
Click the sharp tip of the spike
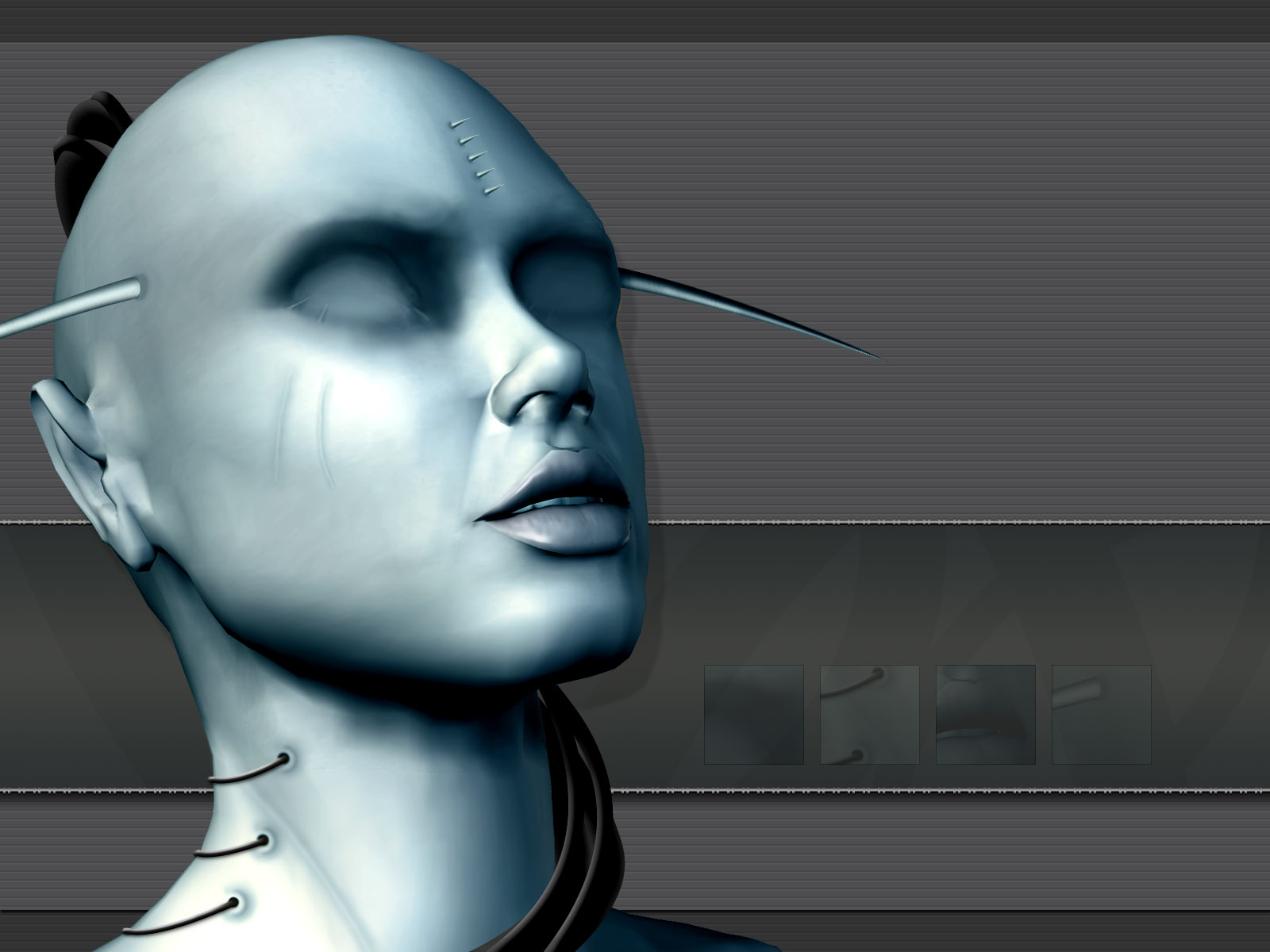pos(877,357)
